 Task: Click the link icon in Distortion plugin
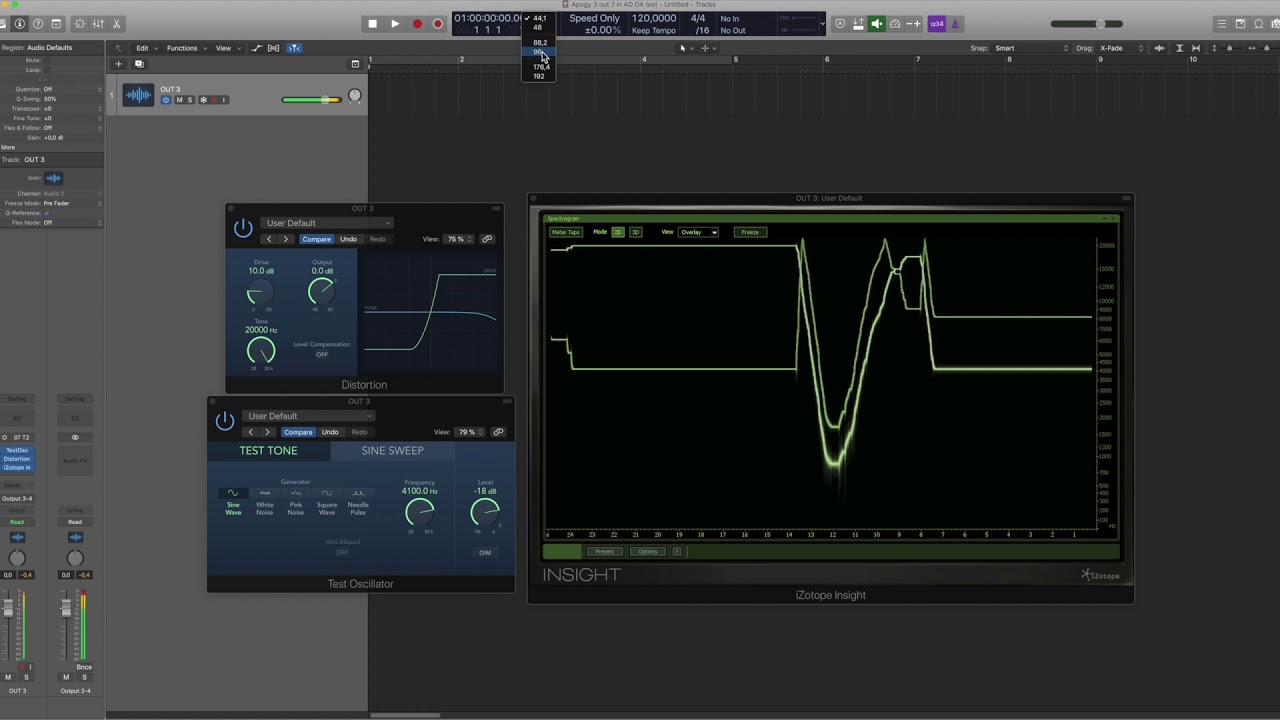click(487, 239)
